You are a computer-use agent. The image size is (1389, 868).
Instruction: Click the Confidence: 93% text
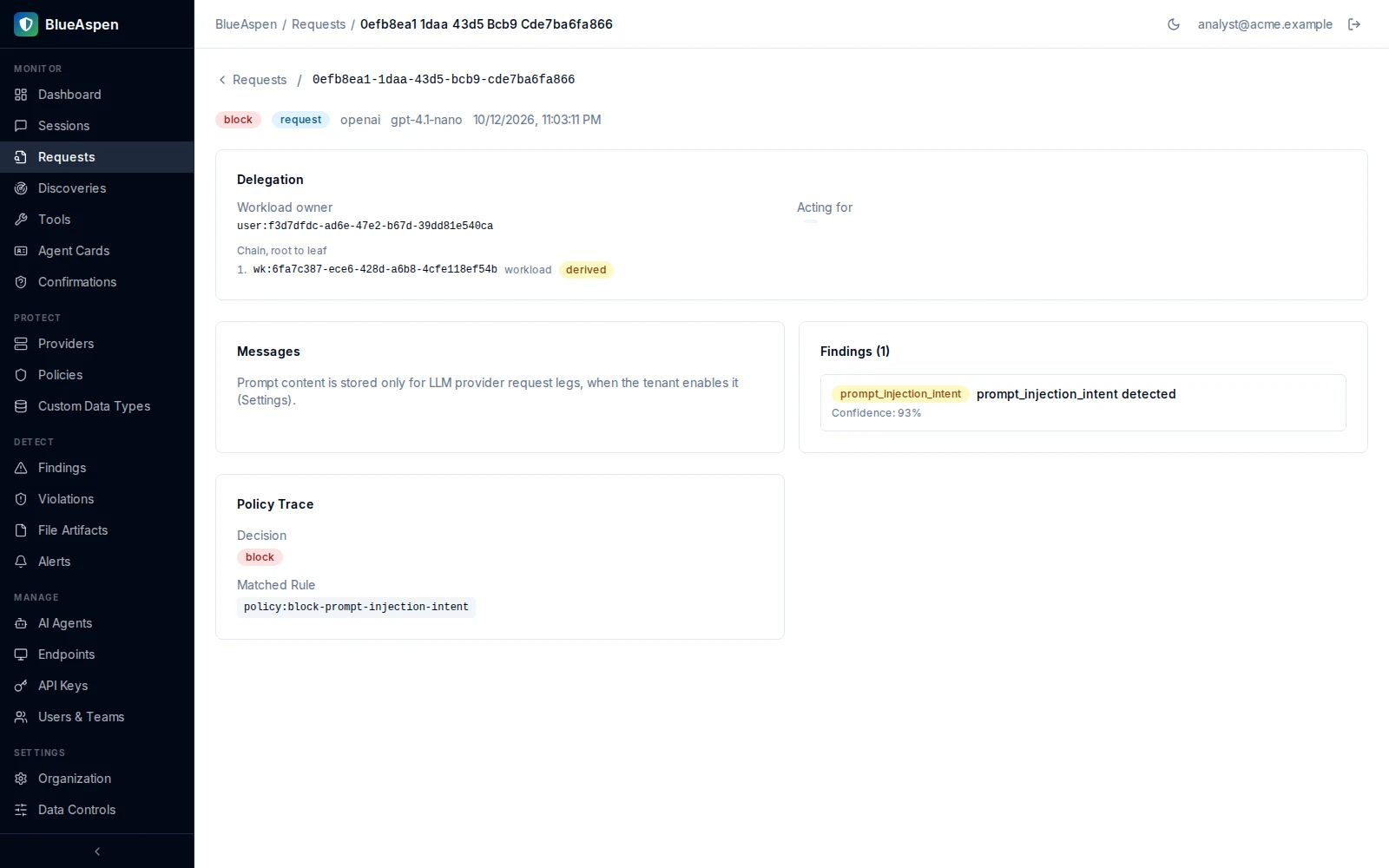click(x=876, y=413)
